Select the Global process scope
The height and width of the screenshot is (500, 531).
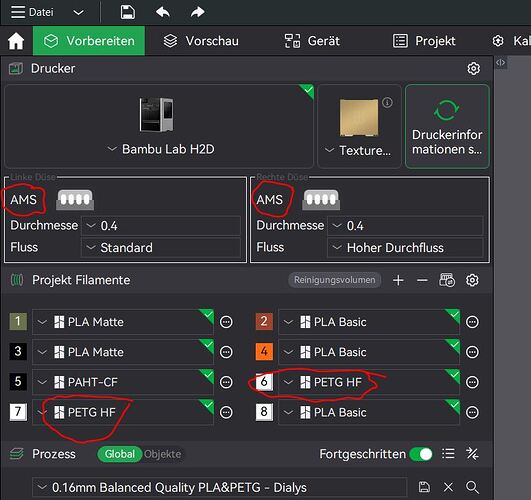120,454
